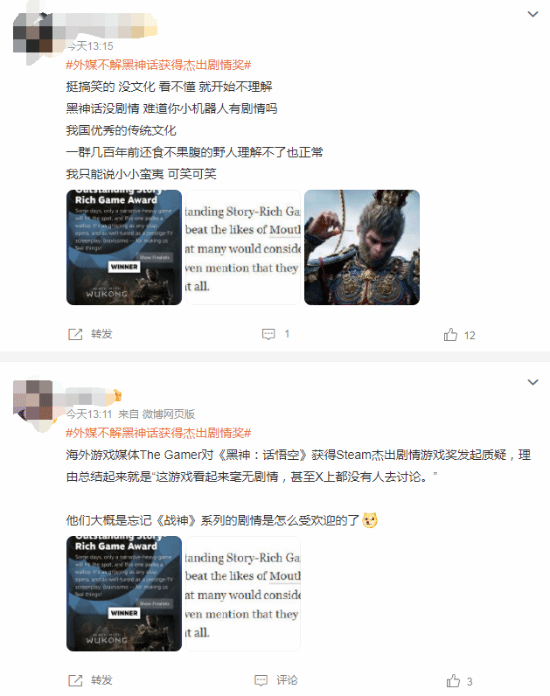Click the repost icon on the second post

[75, 680]
